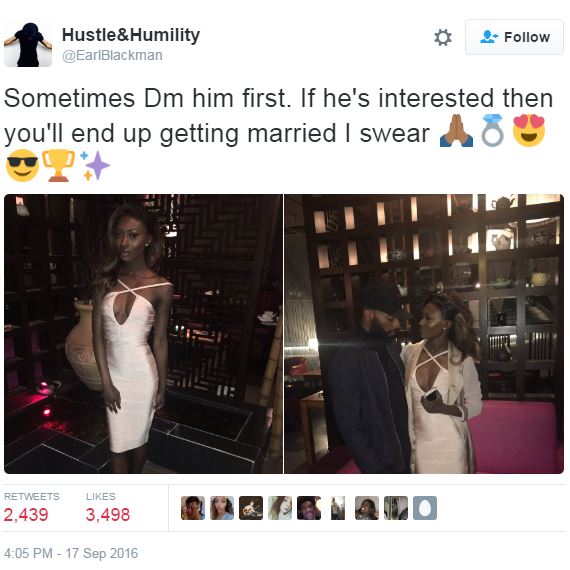Click the 4:05 PM - 17 Sep 2016 timestamp
Screen dimensions: 570x570
(x=71, y=553)
